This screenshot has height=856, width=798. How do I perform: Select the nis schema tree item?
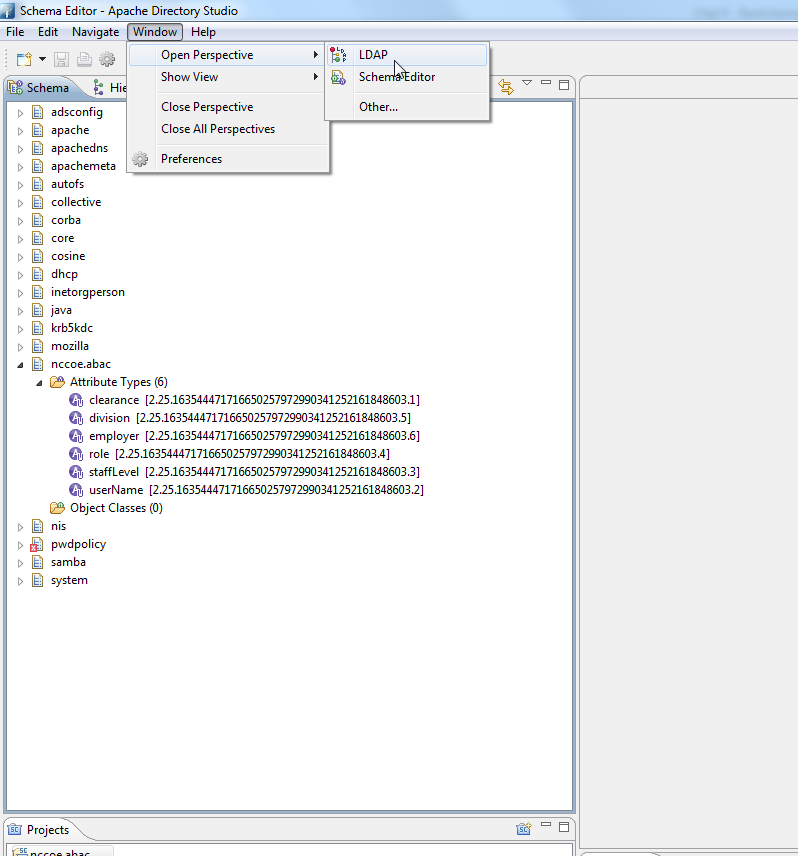[x=58, y=526]
